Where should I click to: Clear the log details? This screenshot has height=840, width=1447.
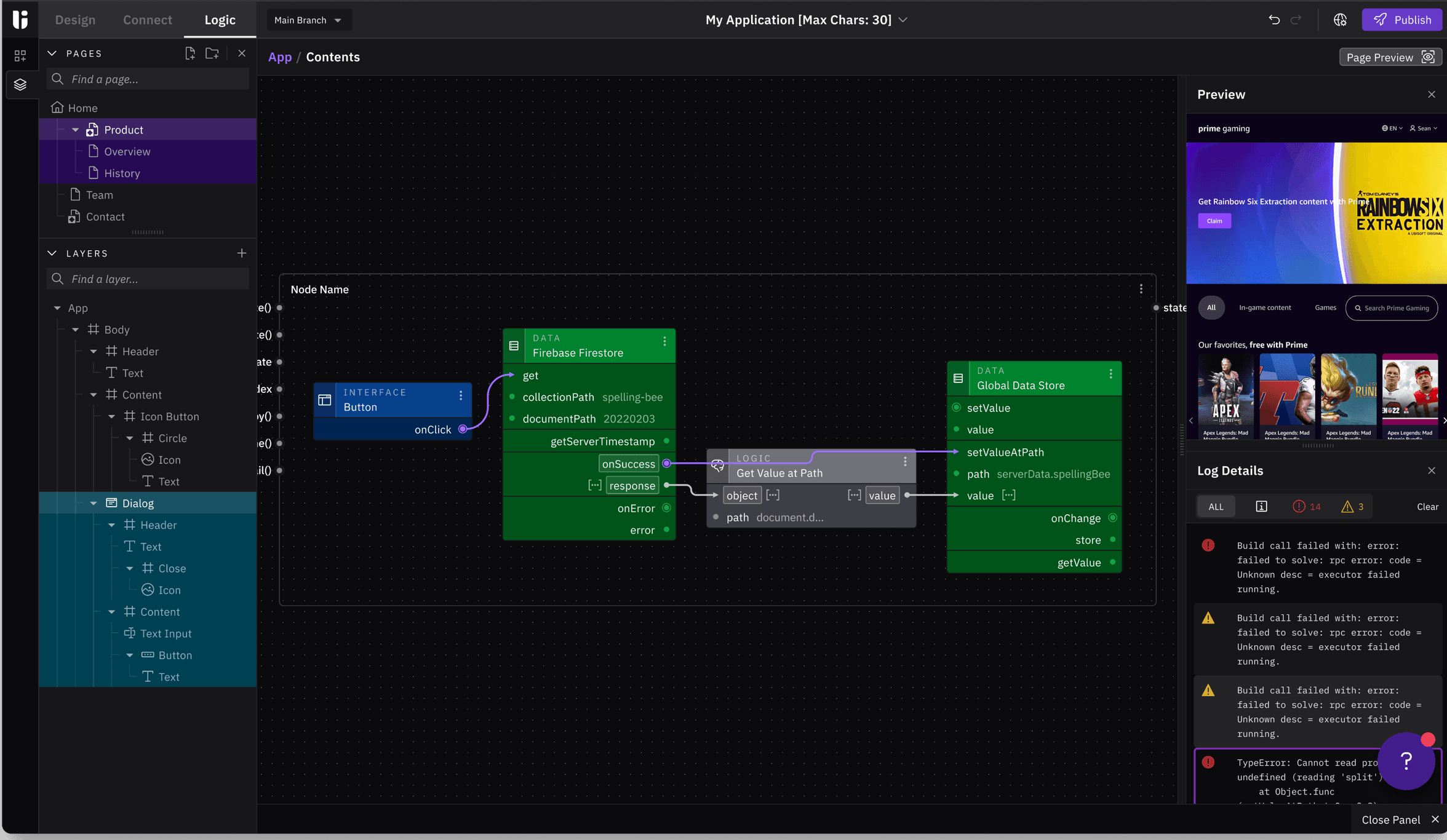[1427, 507]
